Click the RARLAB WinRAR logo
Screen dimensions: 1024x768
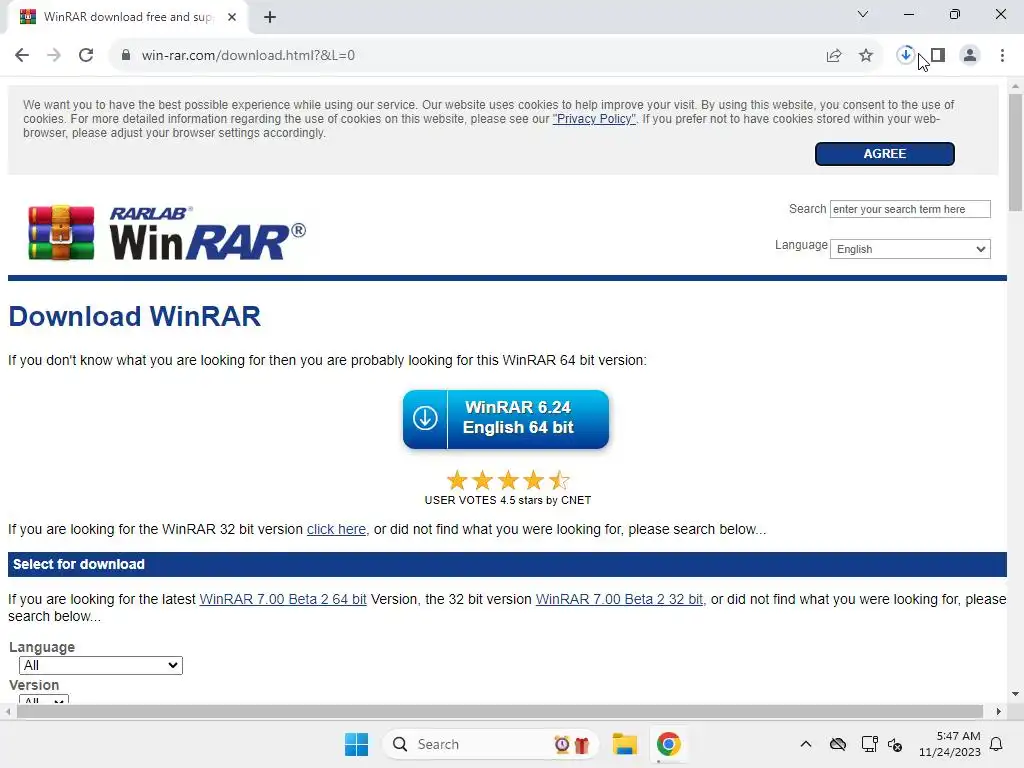(x=167, y=233)
